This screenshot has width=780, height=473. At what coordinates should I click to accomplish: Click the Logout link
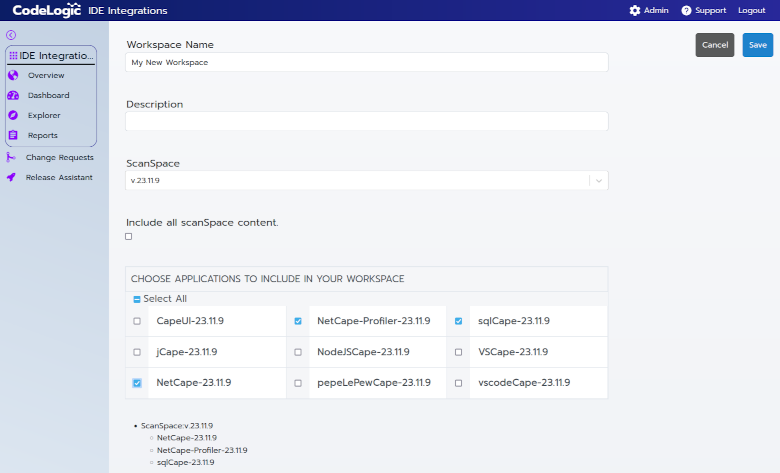[752, 10]
